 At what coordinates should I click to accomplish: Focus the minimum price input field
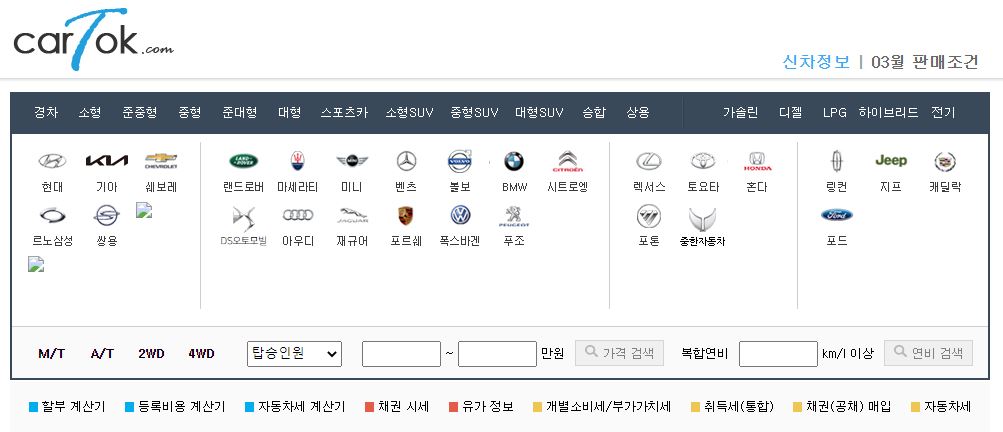pyautogui.click(x=401, y=354)
